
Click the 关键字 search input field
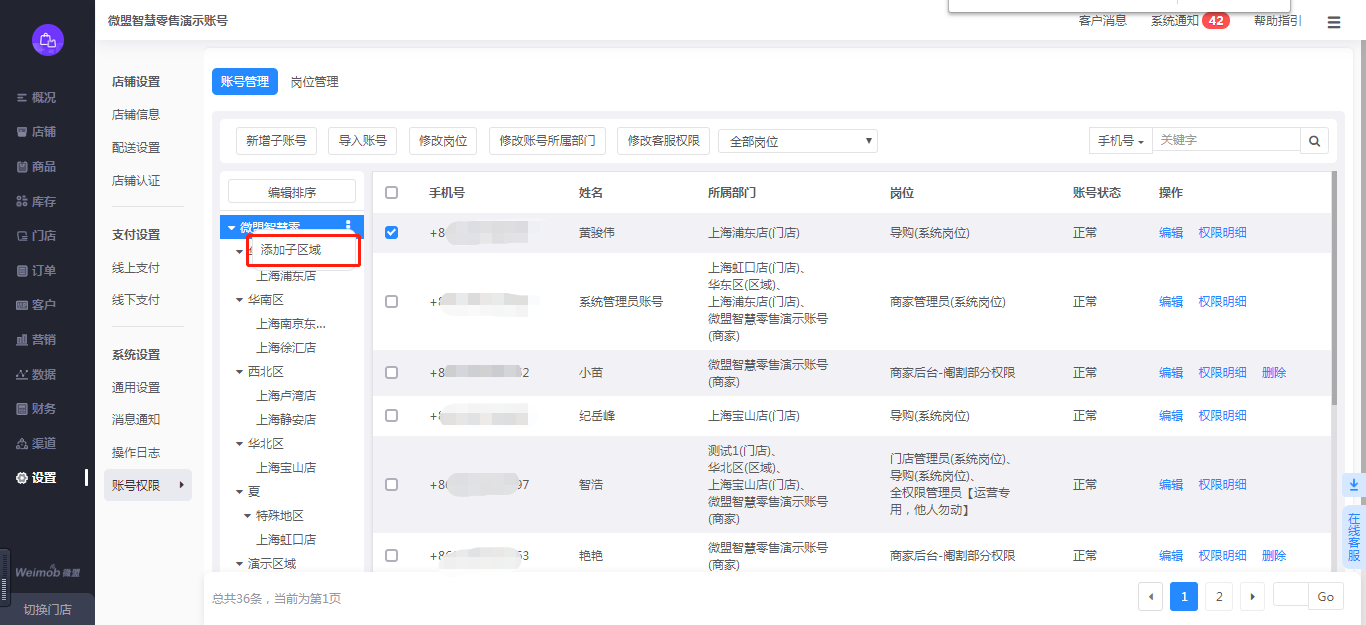(1226, 141)
